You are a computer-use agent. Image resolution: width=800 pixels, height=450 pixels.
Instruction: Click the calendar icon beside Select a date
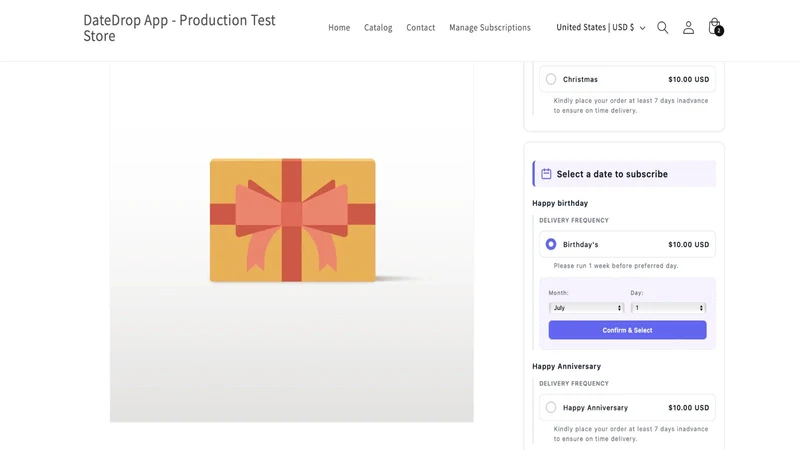(x=546, y=174)
